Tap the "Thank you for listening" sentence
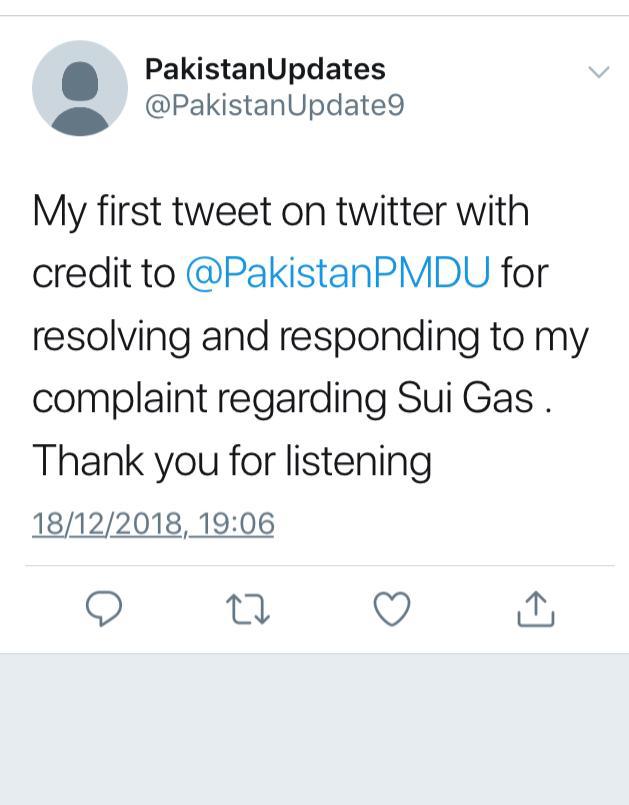This screenshot has width=629, height=805. [x=232, y=461]
